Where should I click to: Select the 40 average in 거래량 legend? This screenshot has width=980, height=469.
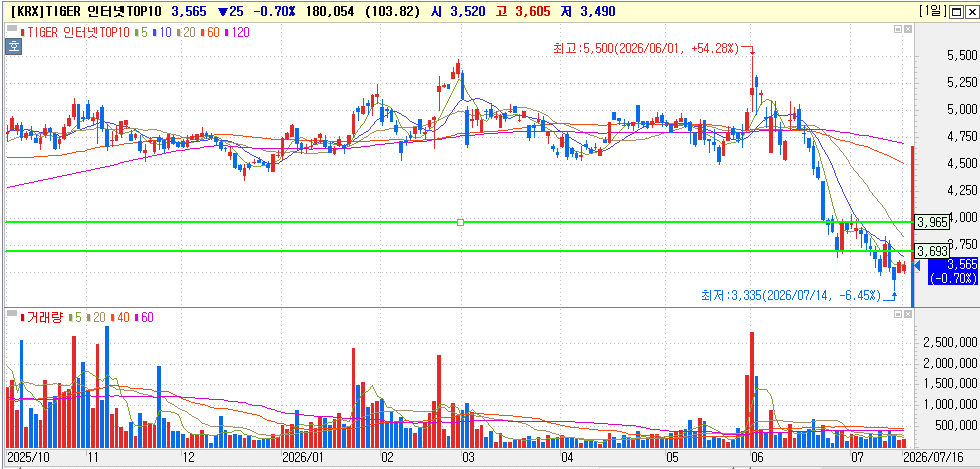(x=121, y=318)
